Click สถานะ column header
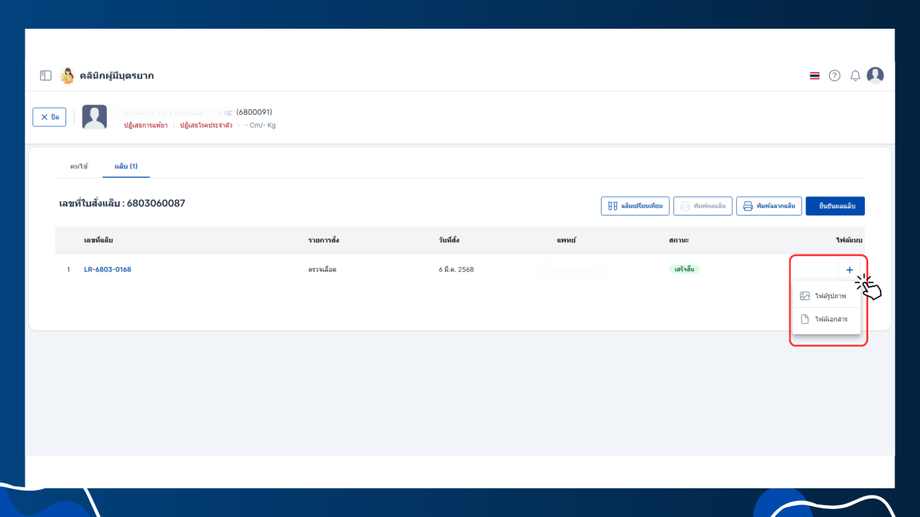Viewport: 920px width, 517px height. [679, 240]
